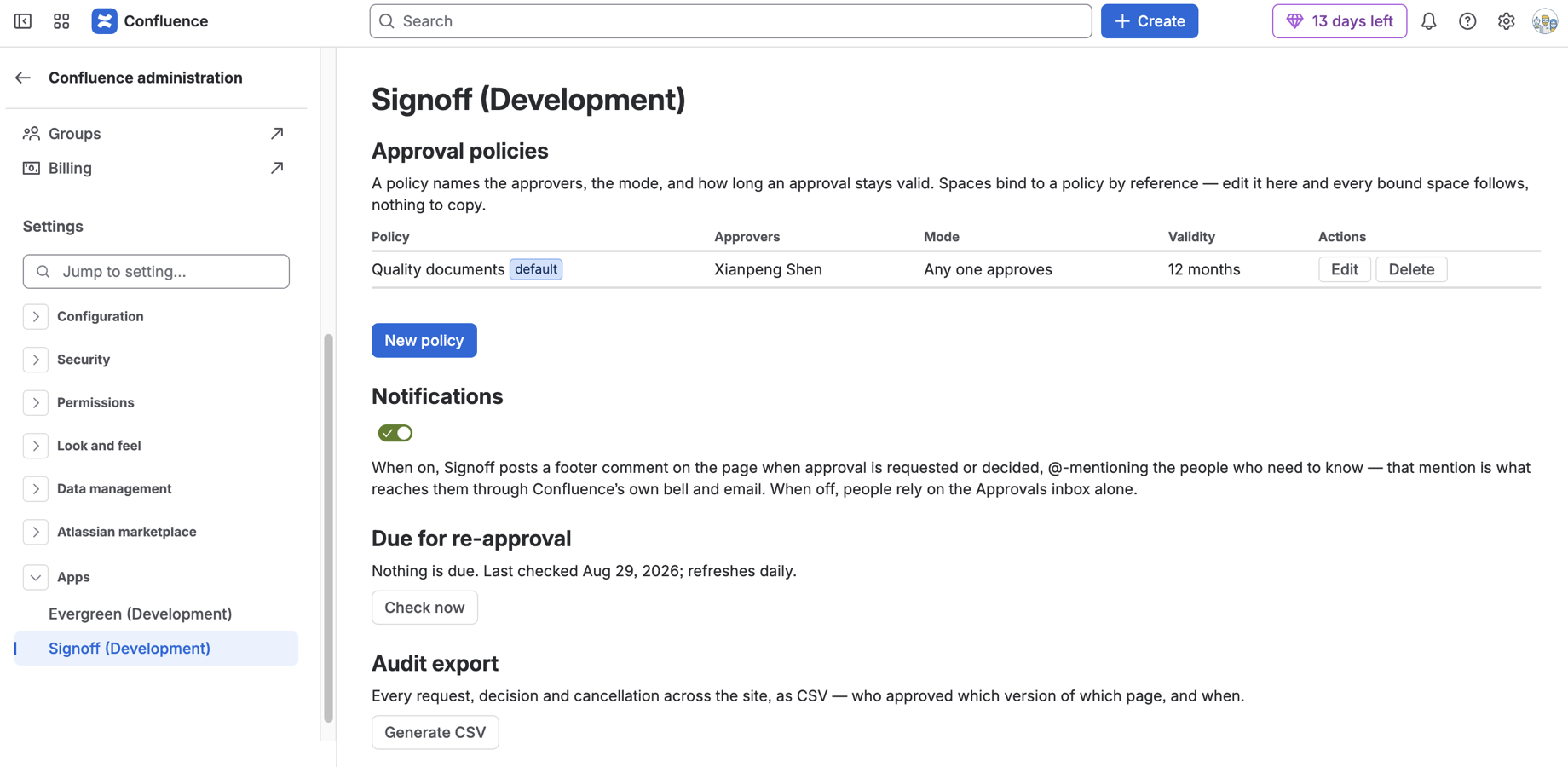
Task: Click the diamond icon in trial badge
Action: point(1294,21)
